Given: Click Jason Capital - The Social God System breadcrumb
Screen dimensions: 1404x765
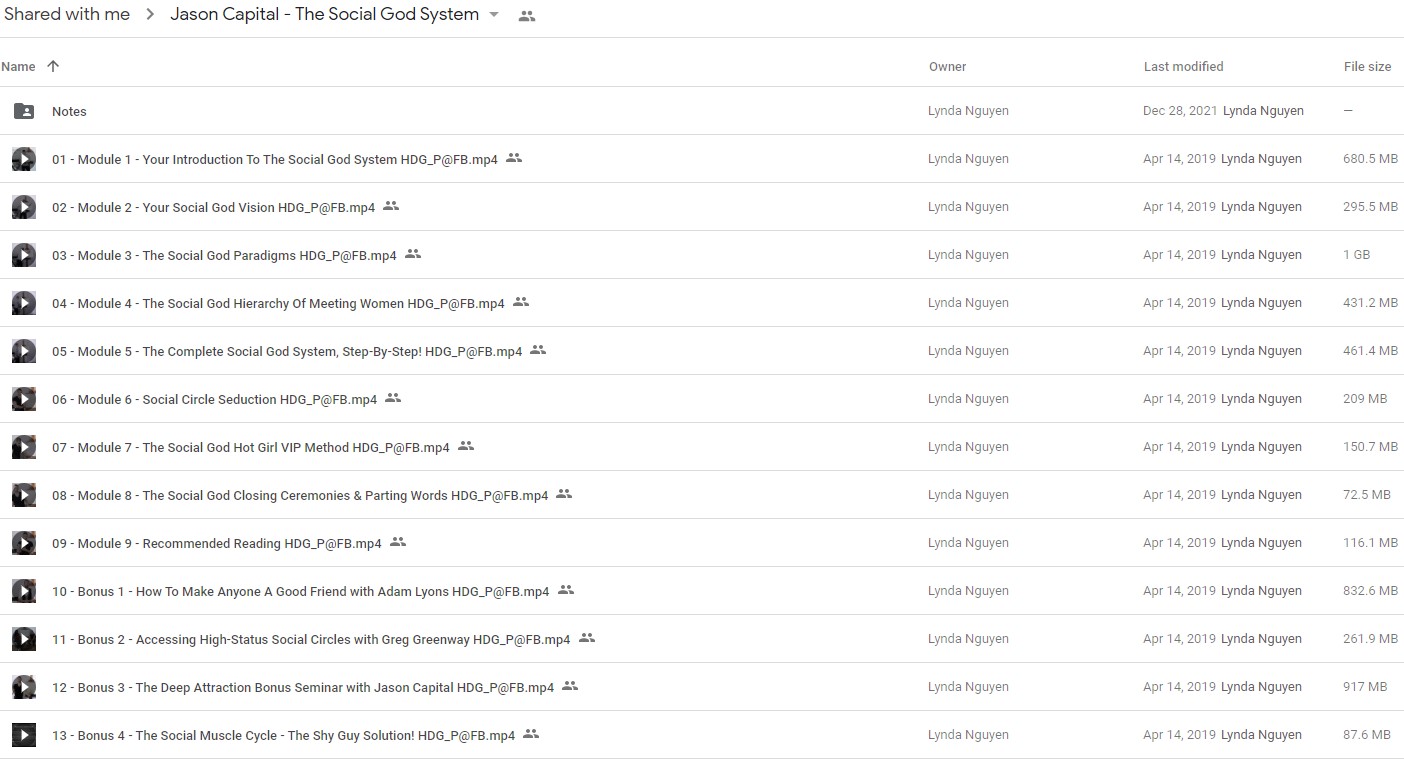Looking at the screenshot, I should point(325,14).
